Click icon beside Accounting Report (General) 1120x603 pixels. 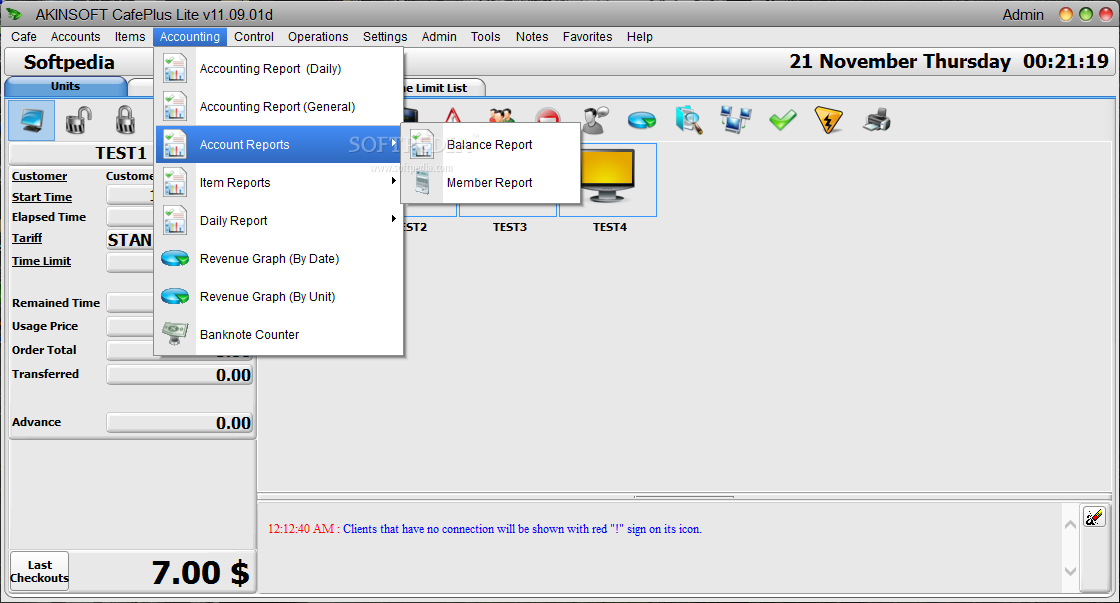(x=175, y=106)
